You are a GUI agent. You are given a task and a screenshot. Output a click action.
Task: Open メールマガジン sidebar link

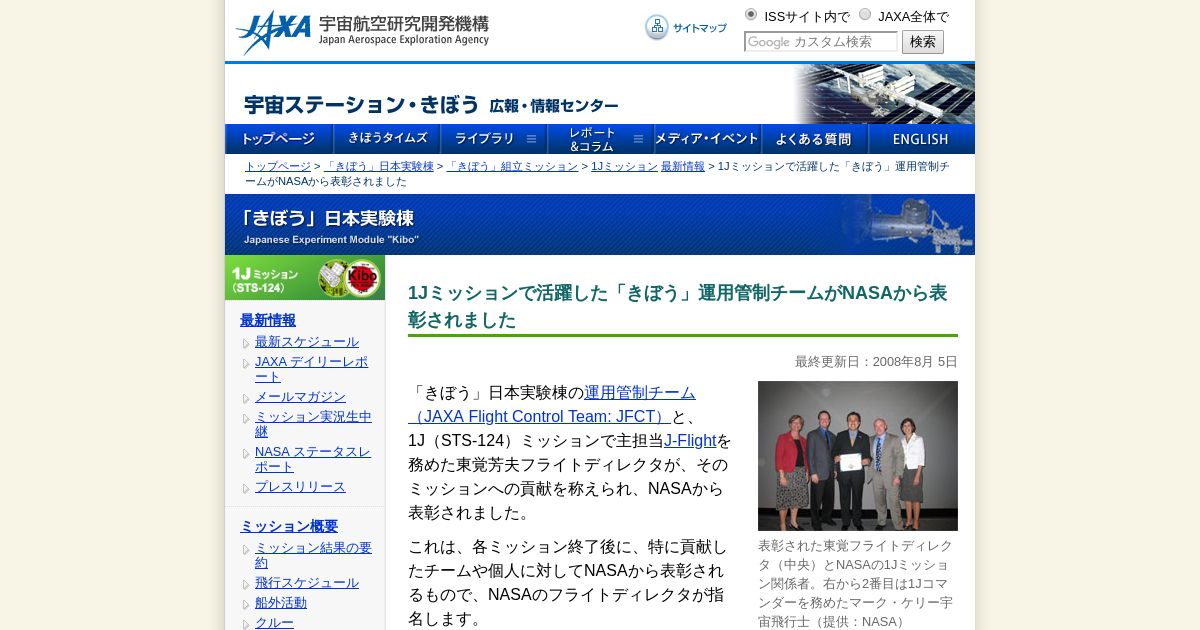[300, 397]
